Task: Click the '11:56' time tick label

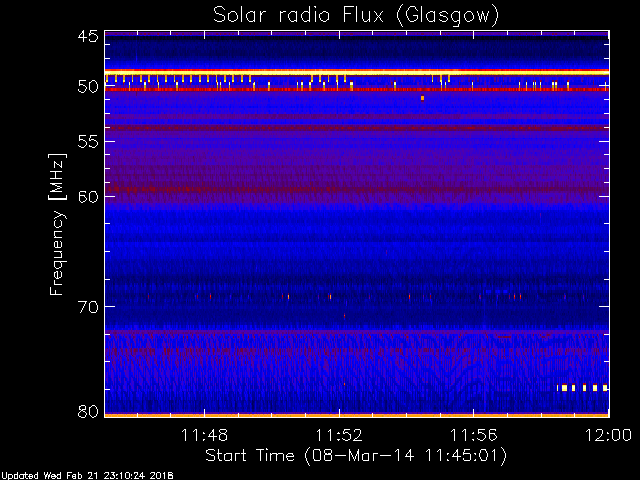Action: [x=473, y=435]
